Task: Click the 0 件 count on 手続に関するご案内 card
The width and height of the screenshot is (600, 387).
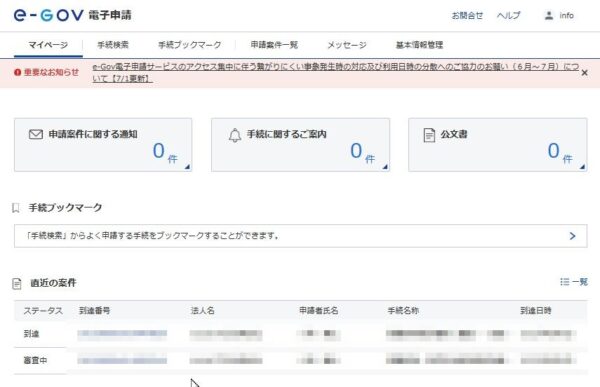Action: point(362,152)
